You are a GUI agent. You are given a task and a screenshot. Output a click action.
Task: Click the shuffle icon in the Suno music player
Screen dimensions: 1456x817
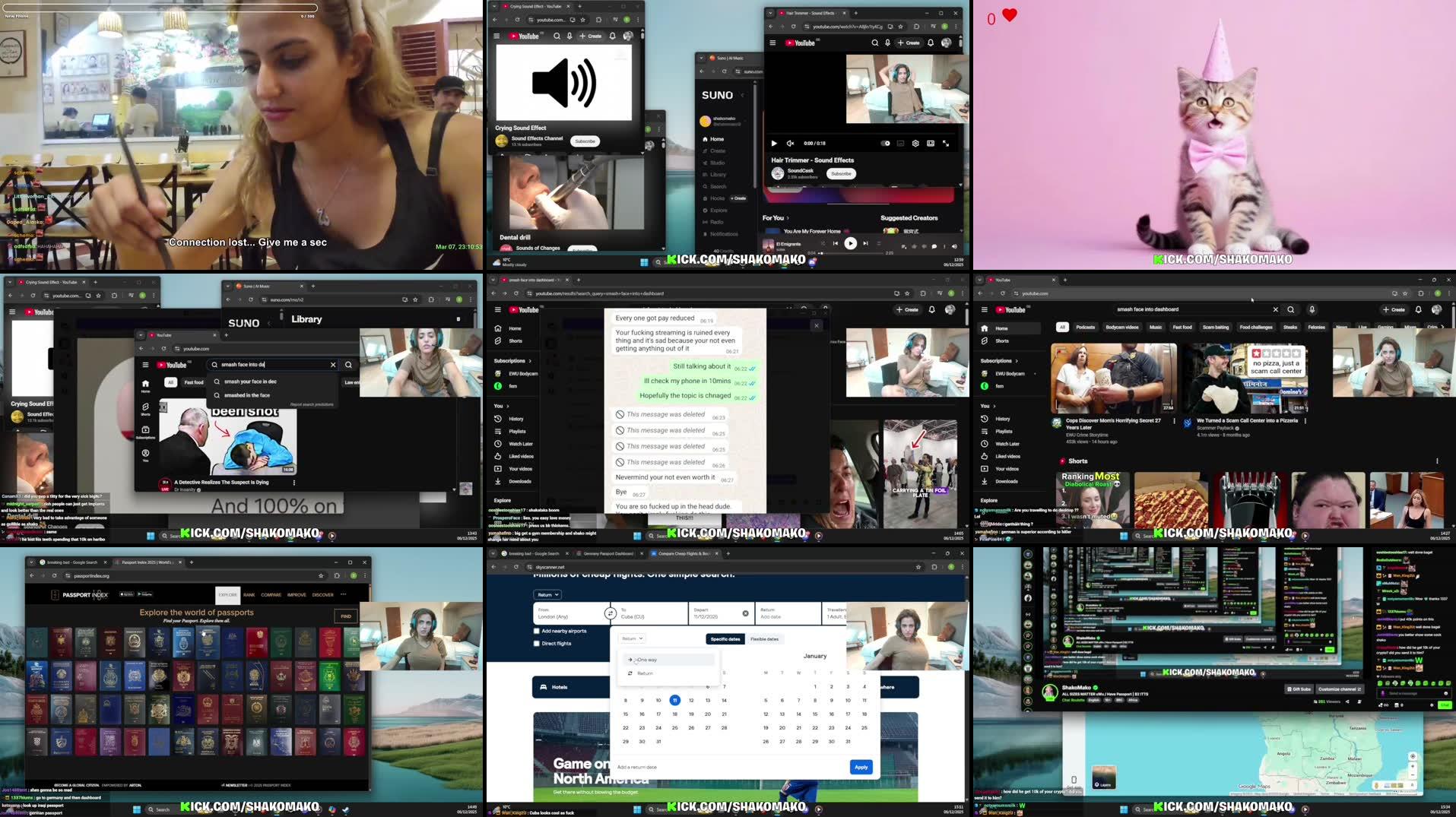click(823, 243)
